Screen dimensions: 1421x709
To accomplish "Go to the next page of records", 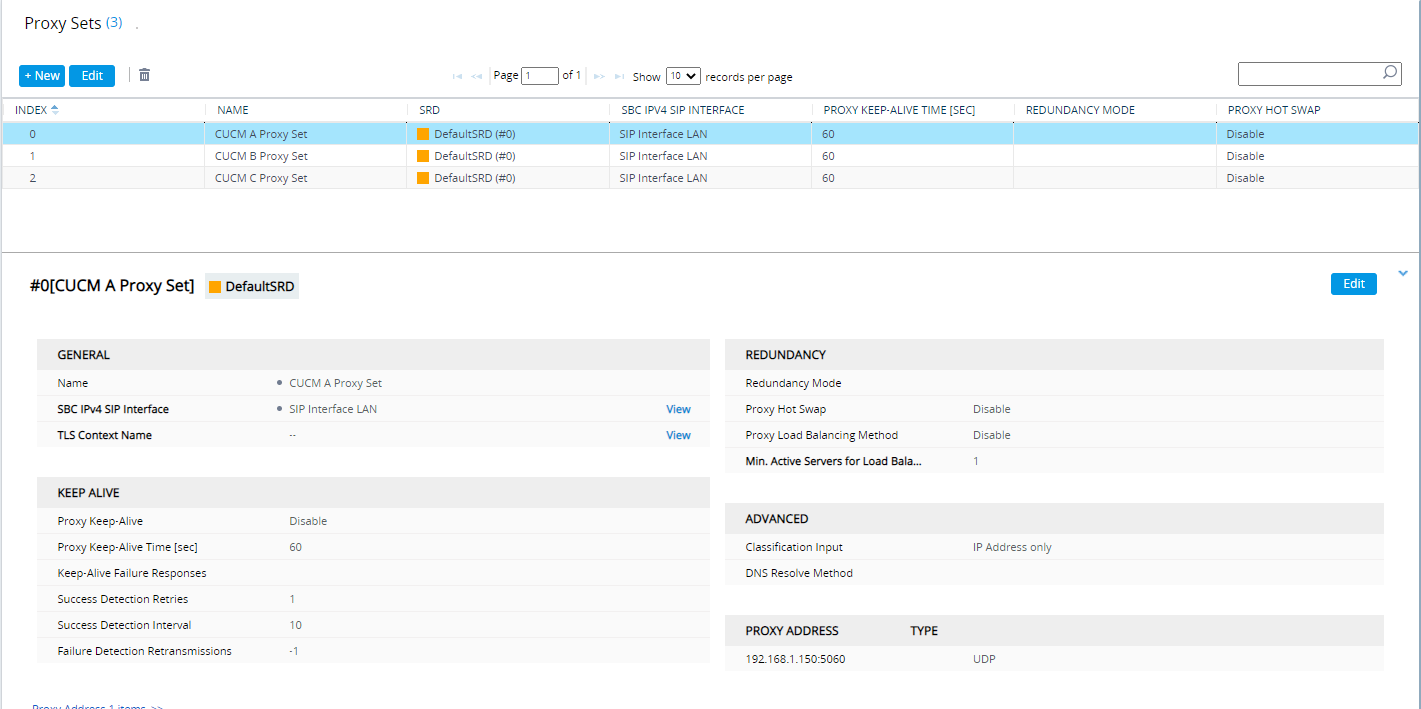I will click(600, 76).
